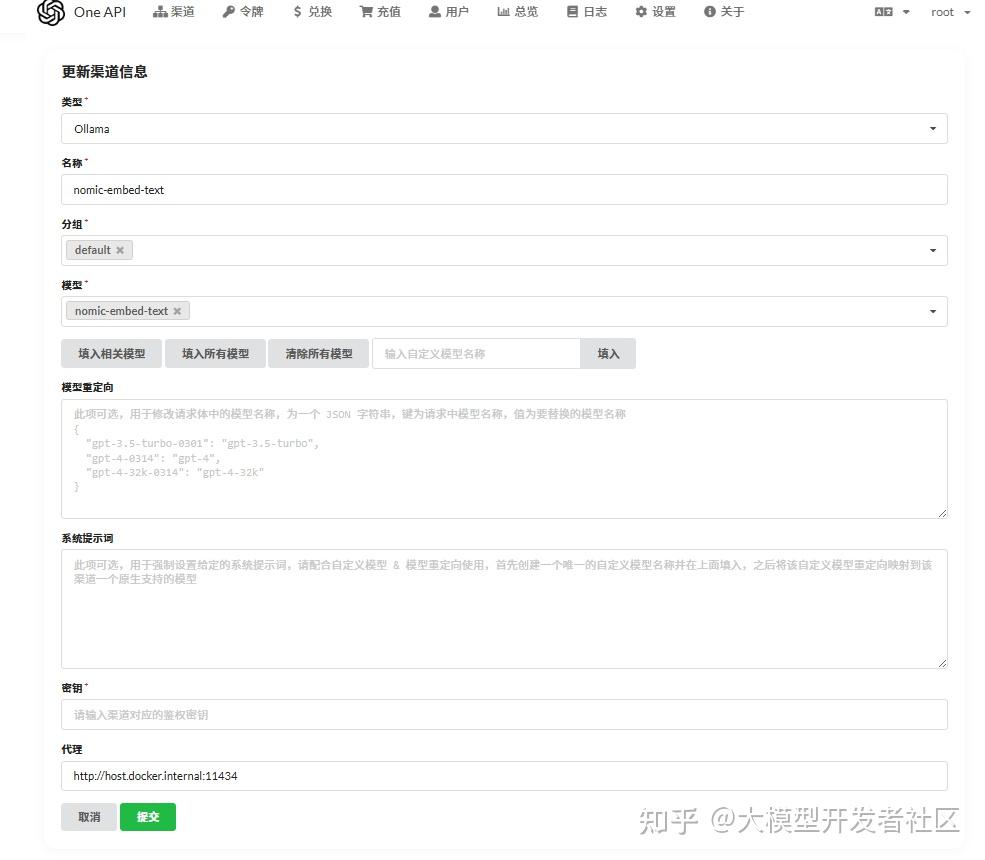Open the 关于 about page
The height and width of the screenshot is (860, 985).
tap(724, 12)
